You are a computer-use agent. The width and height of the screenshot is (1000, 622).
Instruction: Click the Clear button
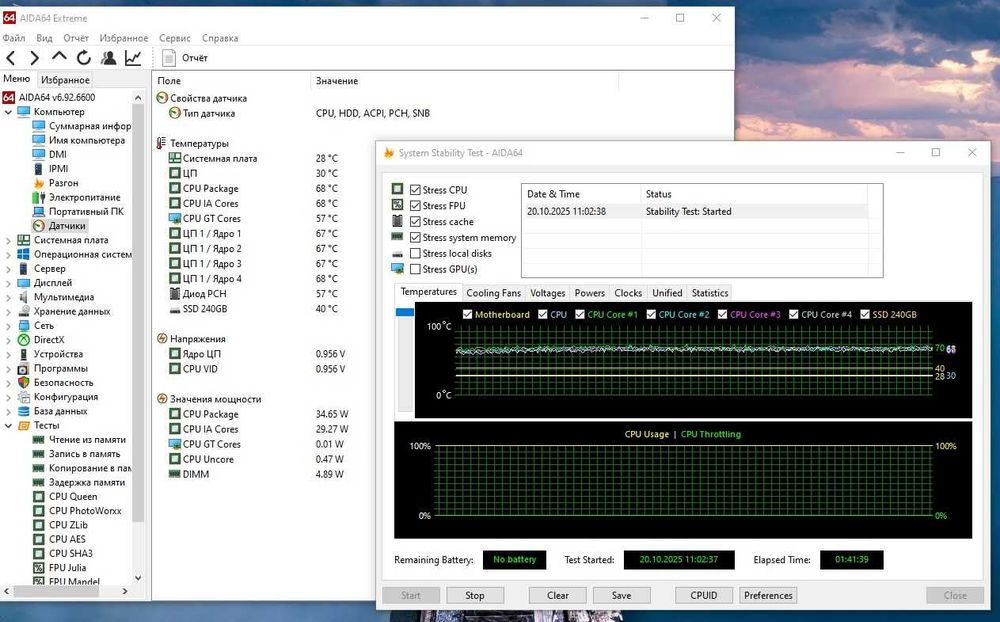[x=557, y=595]
